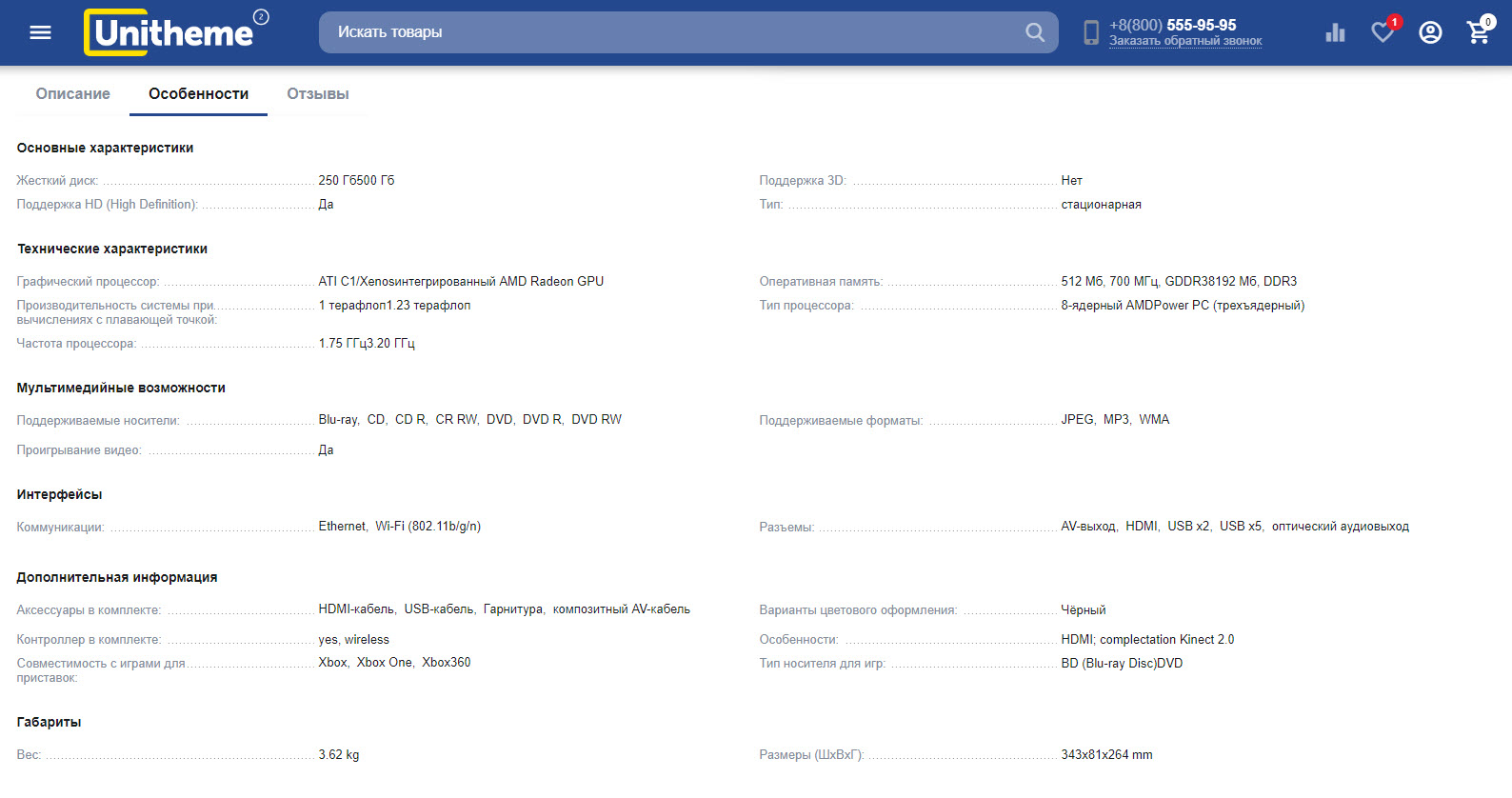Switch to the Описание tab
This screenshot has width=1512, height=798.
pos(73,94)
